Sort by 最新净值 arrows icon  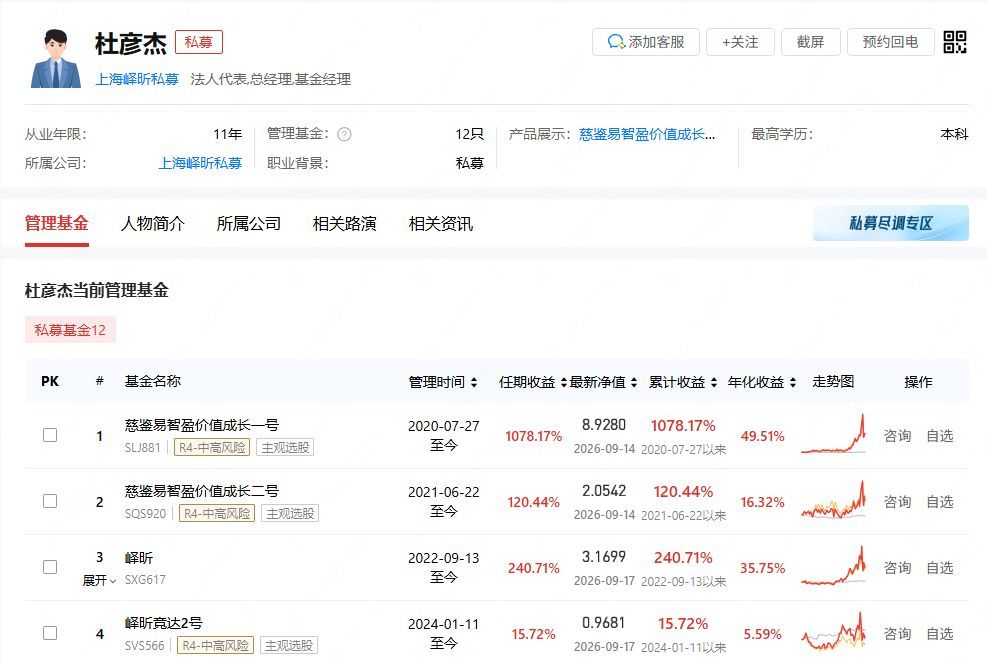coord(633,382)
